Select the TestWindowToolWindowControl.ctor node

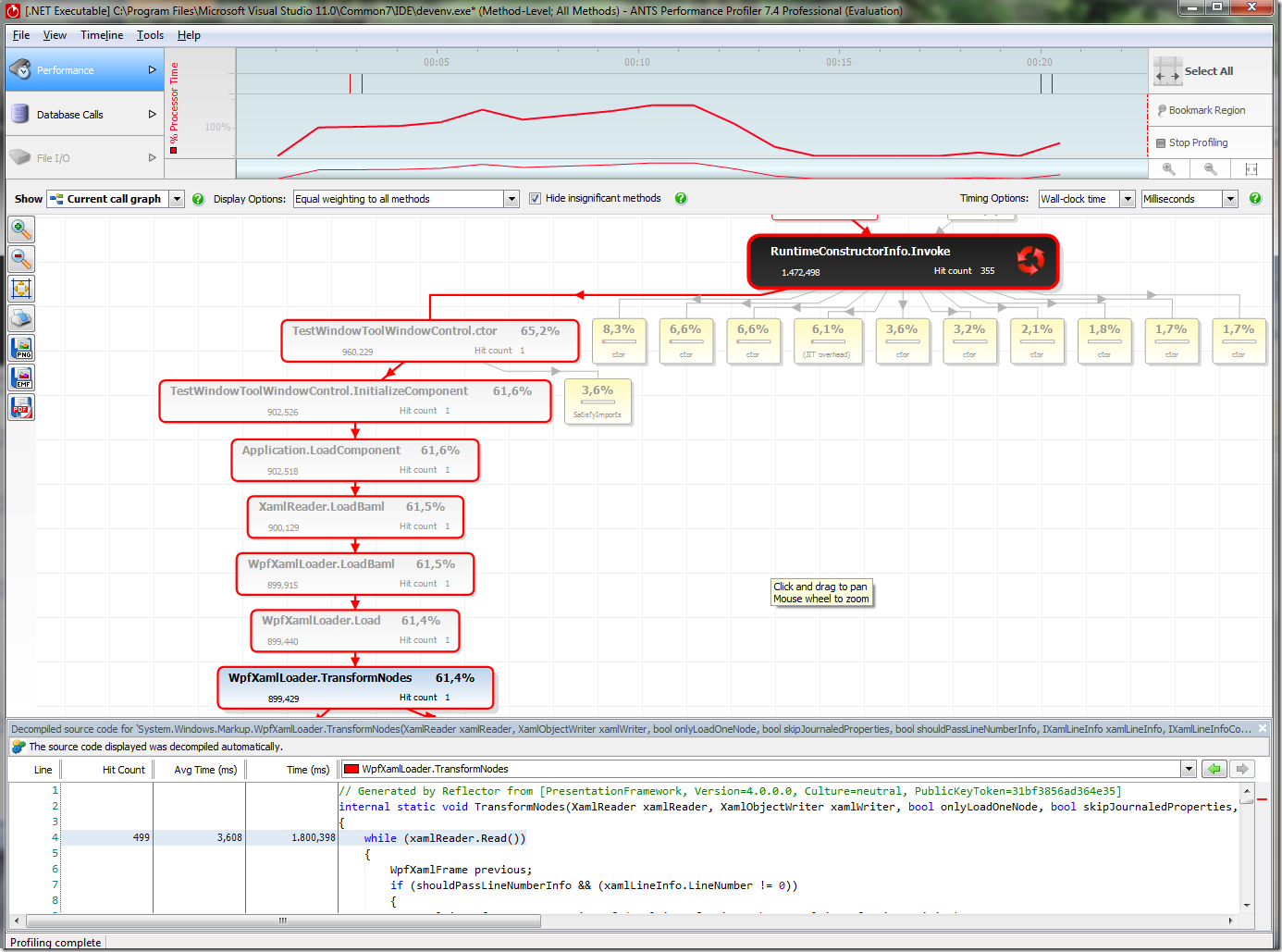click(x=430, y=340)
